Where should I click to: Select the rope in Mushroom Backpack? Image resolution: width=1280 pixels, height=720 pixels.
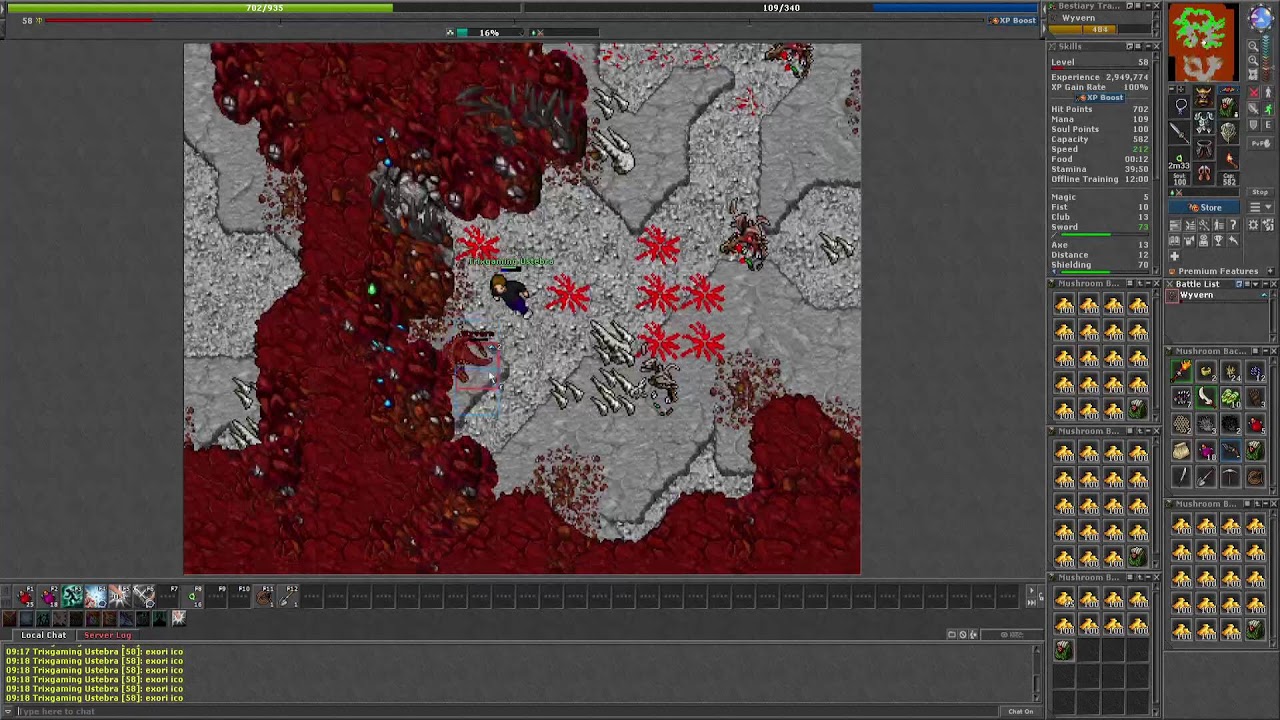pos(1255,477)
